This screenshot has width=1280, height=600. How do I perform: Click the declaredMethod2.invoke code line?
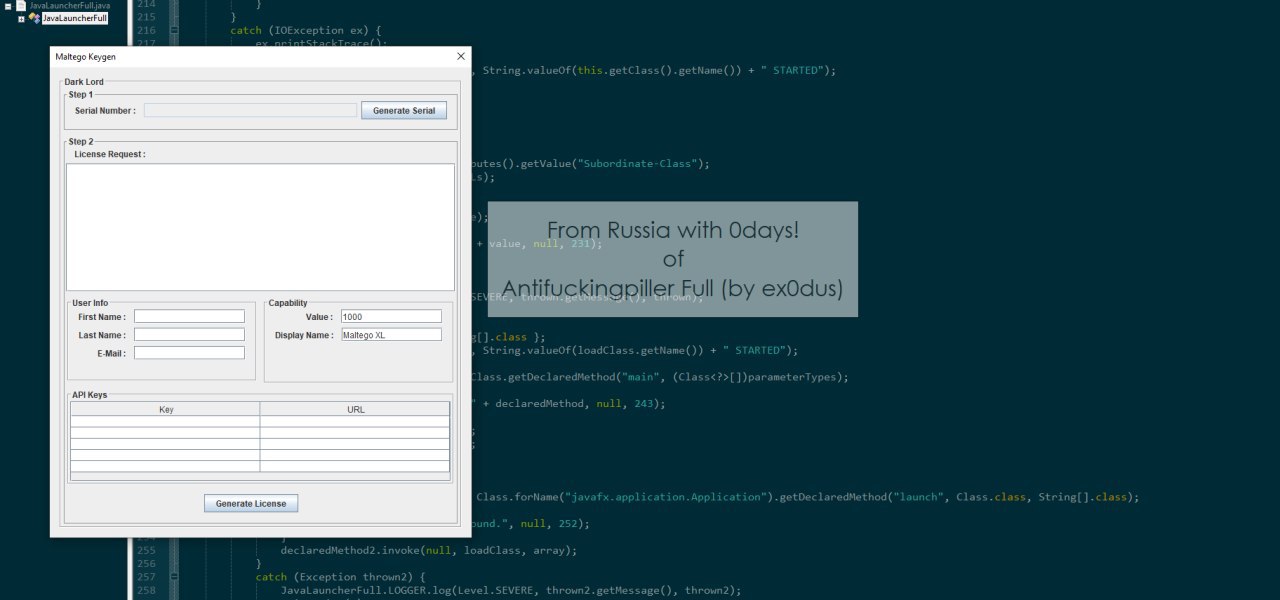click(x=429, y=550)
